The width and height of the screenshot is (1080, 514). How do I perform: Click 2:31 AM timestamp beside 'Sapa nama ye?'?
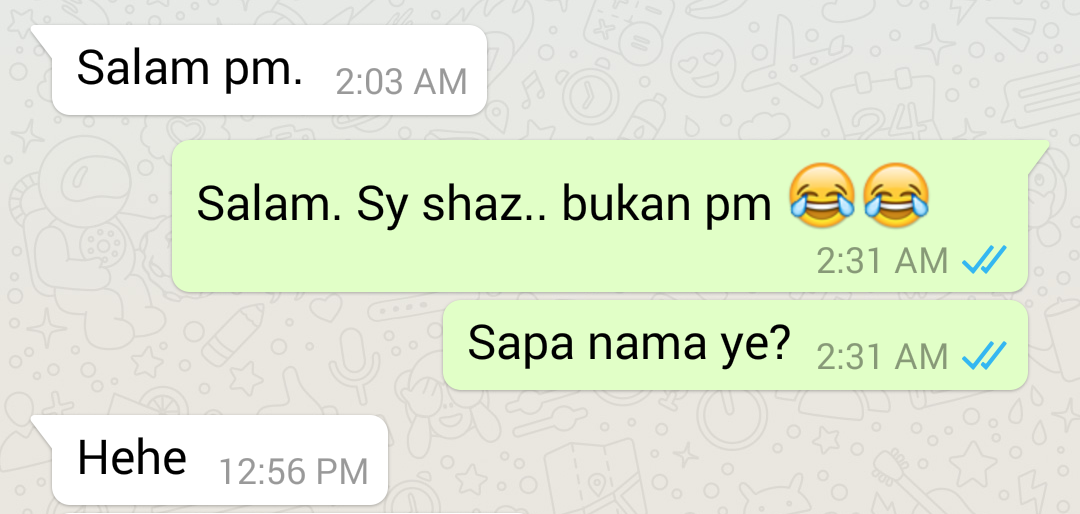coord(883,357)
